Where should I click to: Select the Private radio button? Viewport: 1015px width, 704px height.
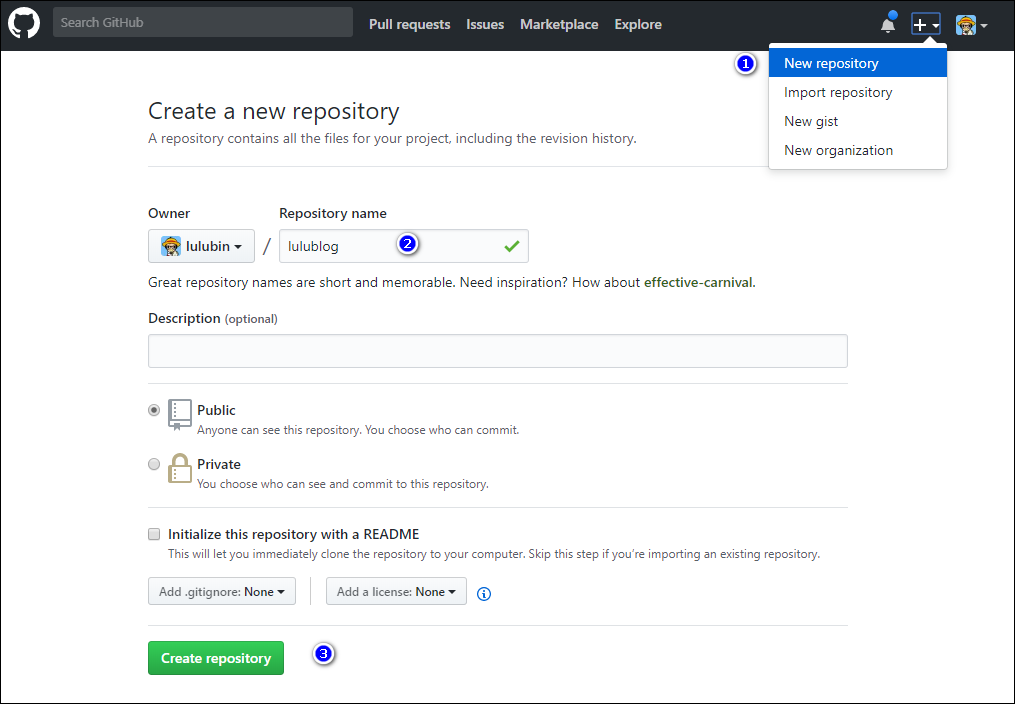(x=154, y=464)
